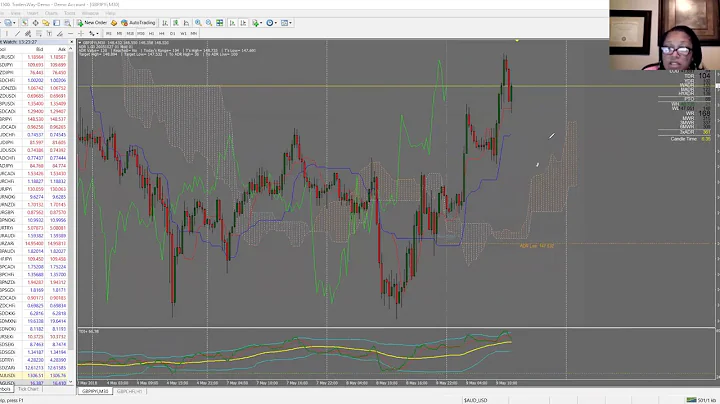Viewport: 720px width, 404px height.
Task: Set timeframe to H4
Action: tap(162, 34)
